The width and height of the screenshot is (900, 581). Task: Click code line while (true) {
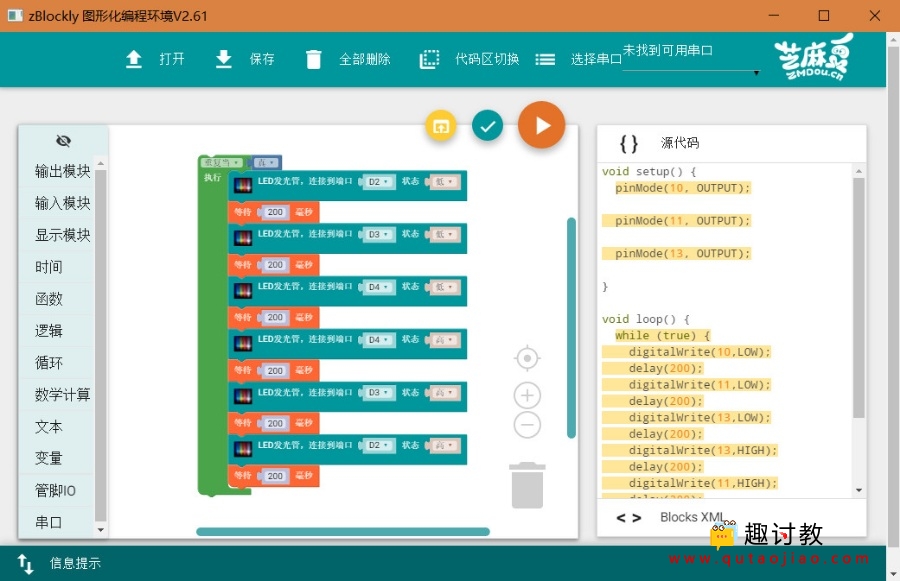[x=662, y=336]
